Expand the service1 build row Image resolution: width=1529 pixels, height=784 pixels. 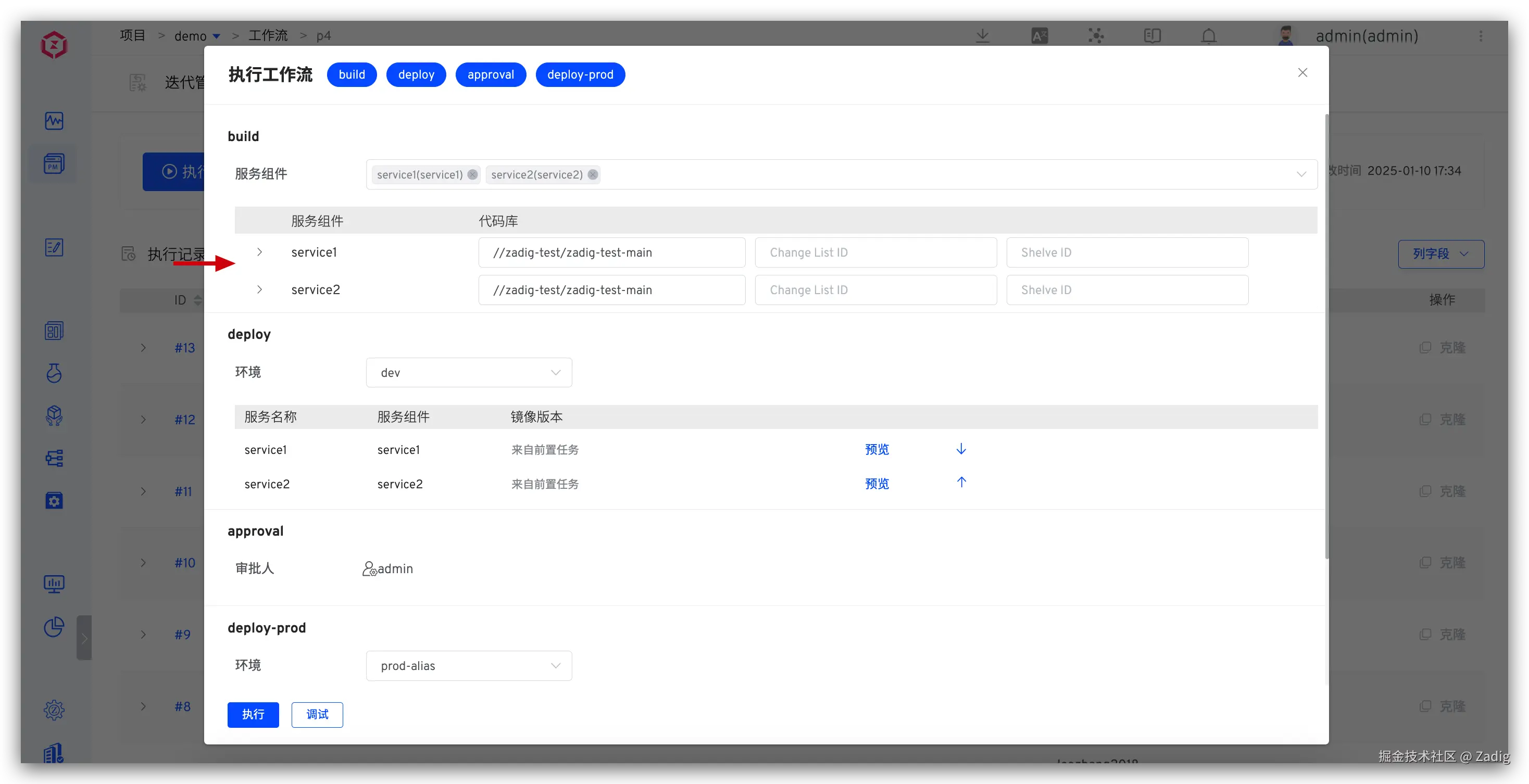tap(259, 252)
